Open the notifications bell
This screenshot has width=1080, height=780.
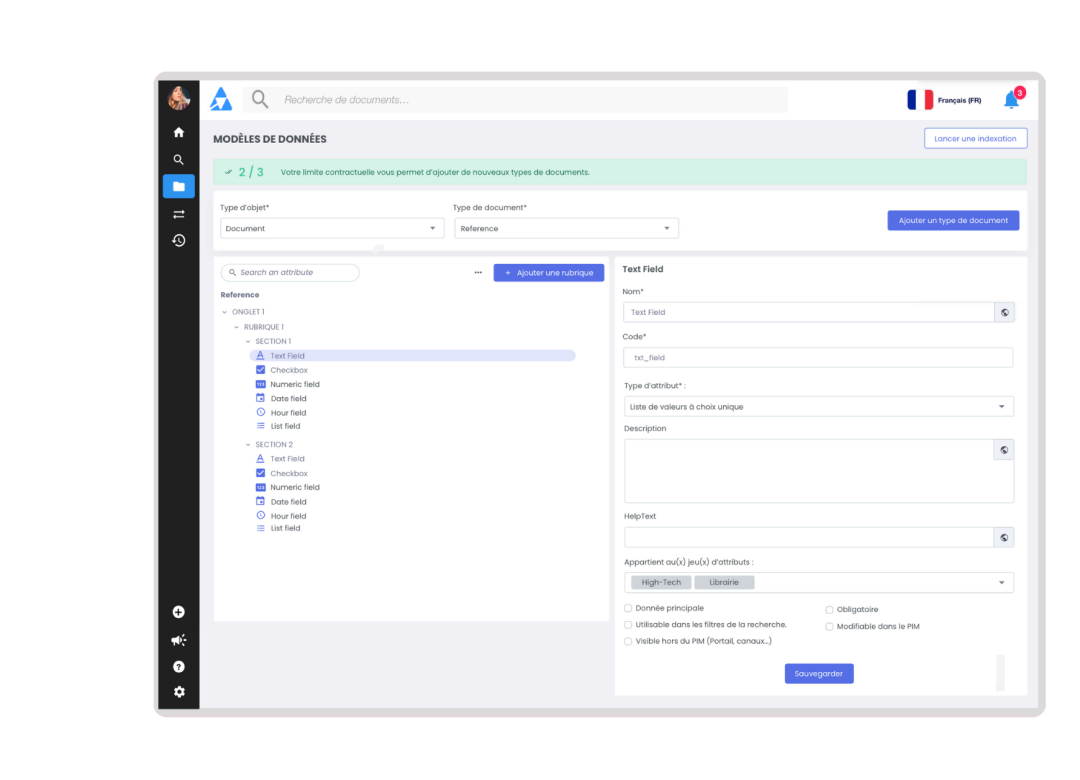click(x=1012, y=100)
